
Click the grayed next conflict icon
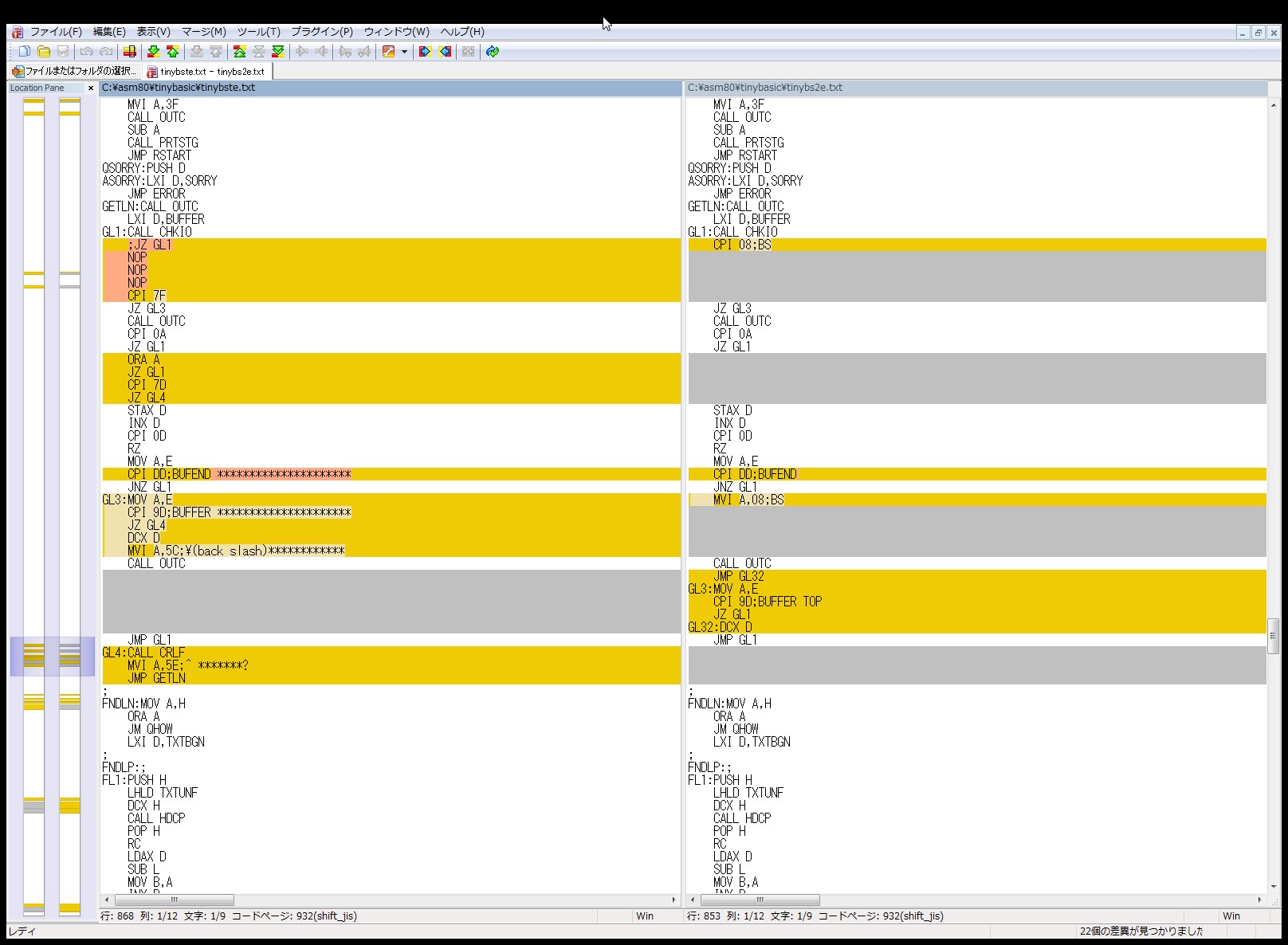tap(196, 52)
